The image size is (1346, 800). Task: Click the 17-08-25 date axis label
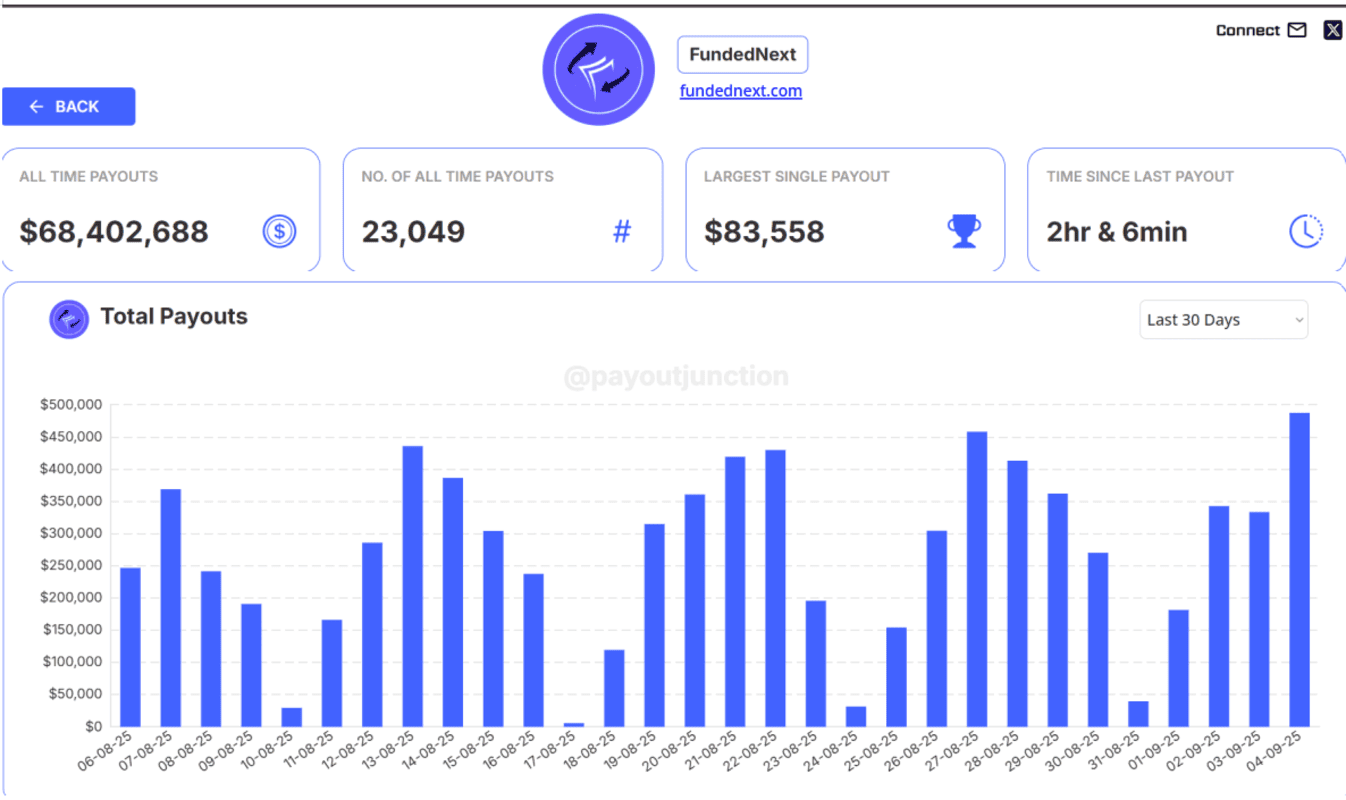coord(549,752)
